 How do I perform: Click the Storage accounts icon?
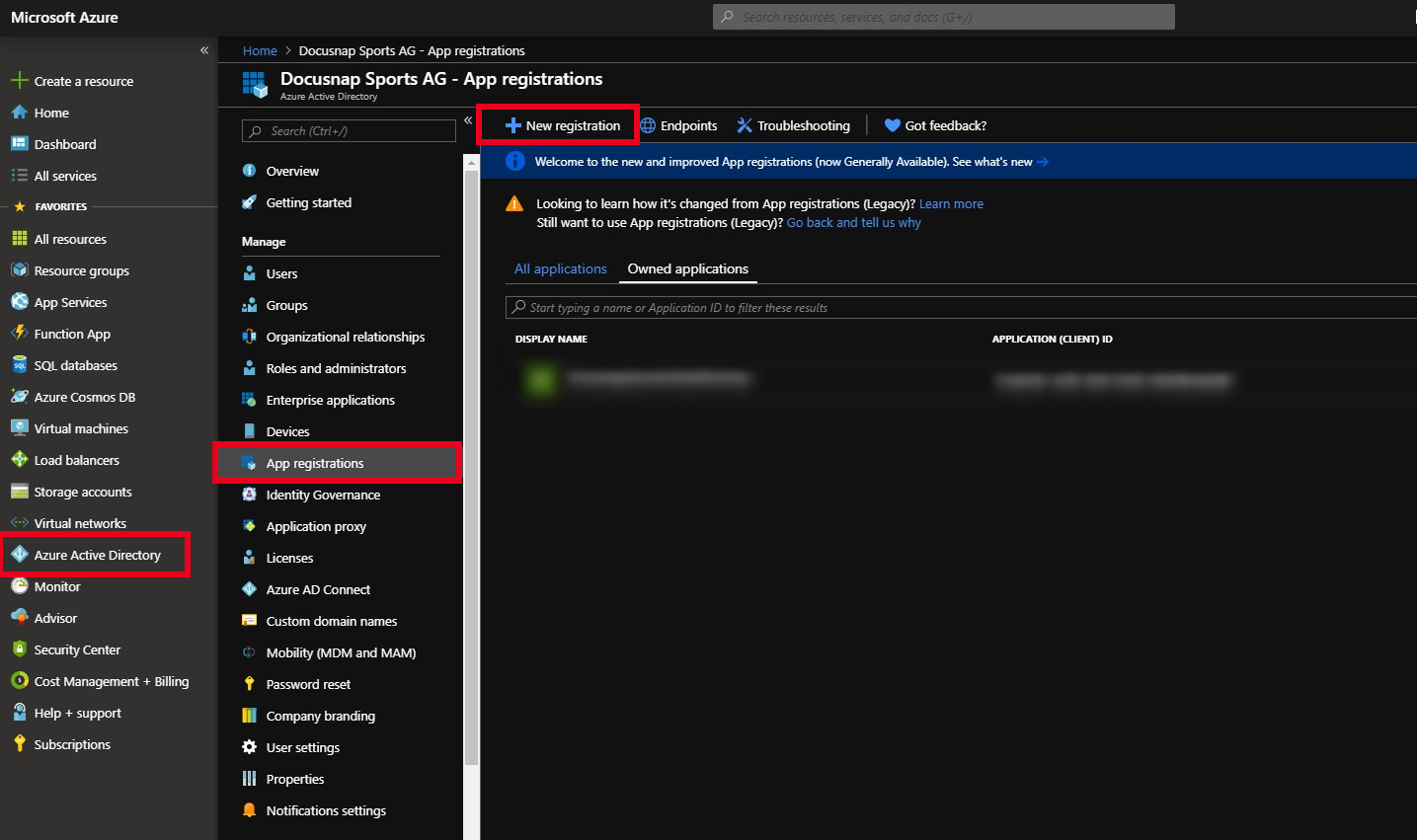pyautogui.click(x=19, y=492)
